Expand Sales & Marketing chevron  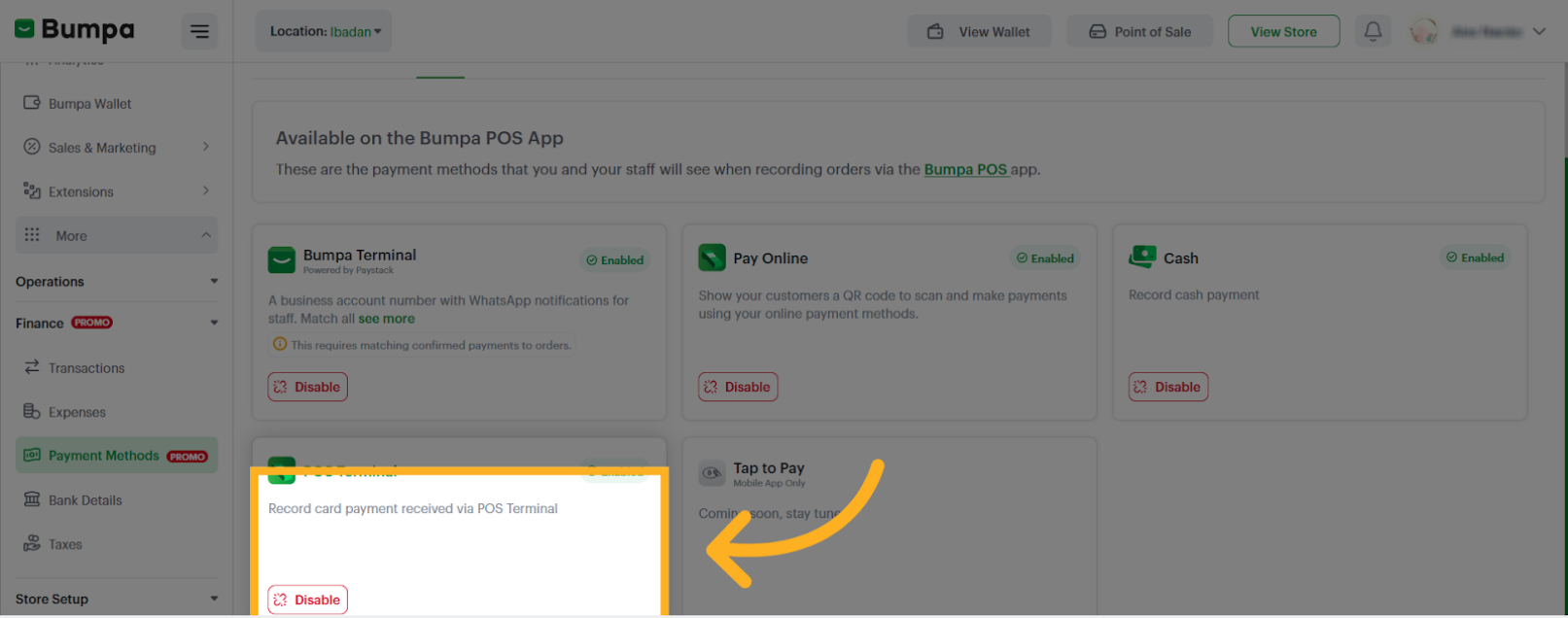coord(206,147)
